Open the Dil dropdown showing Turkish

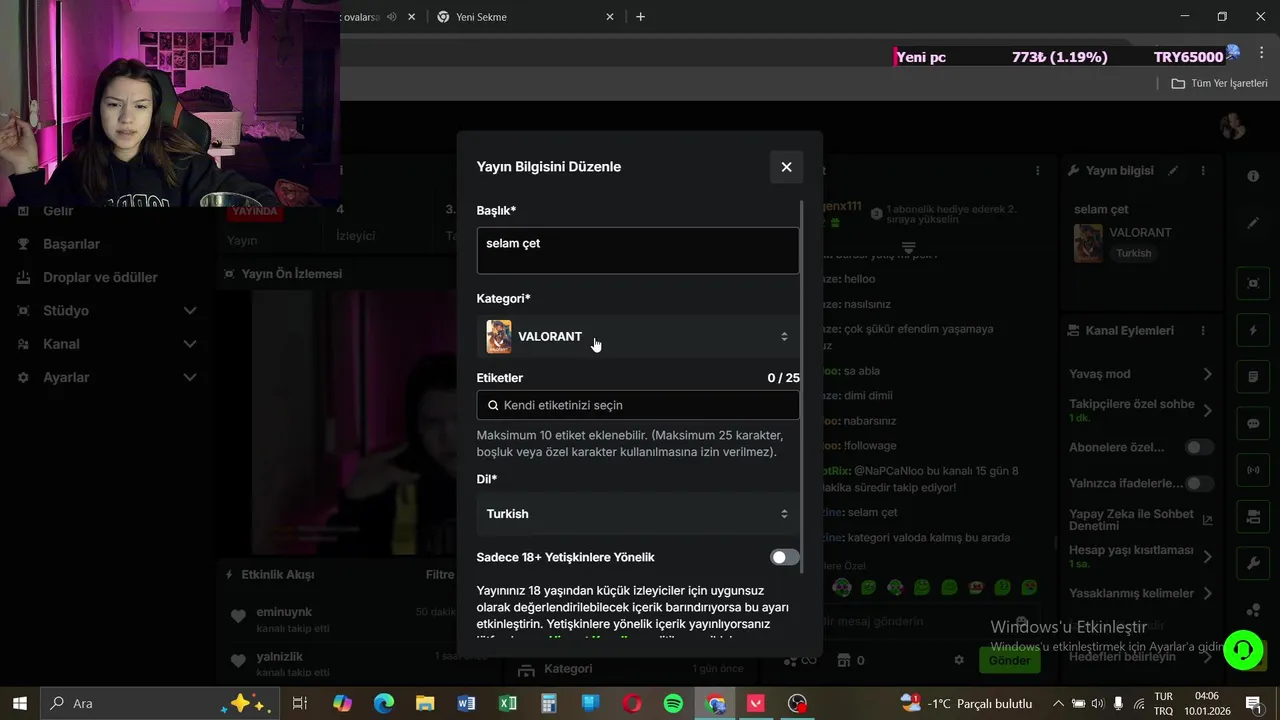click(638, 514)
